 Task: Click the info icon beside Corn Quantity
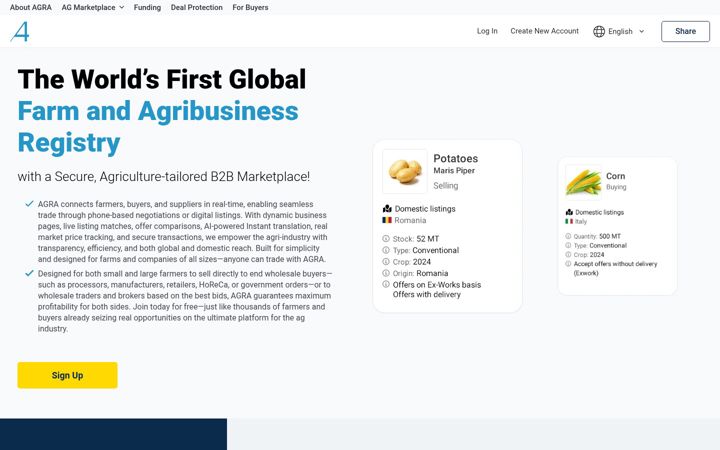(x=568, y=236)
